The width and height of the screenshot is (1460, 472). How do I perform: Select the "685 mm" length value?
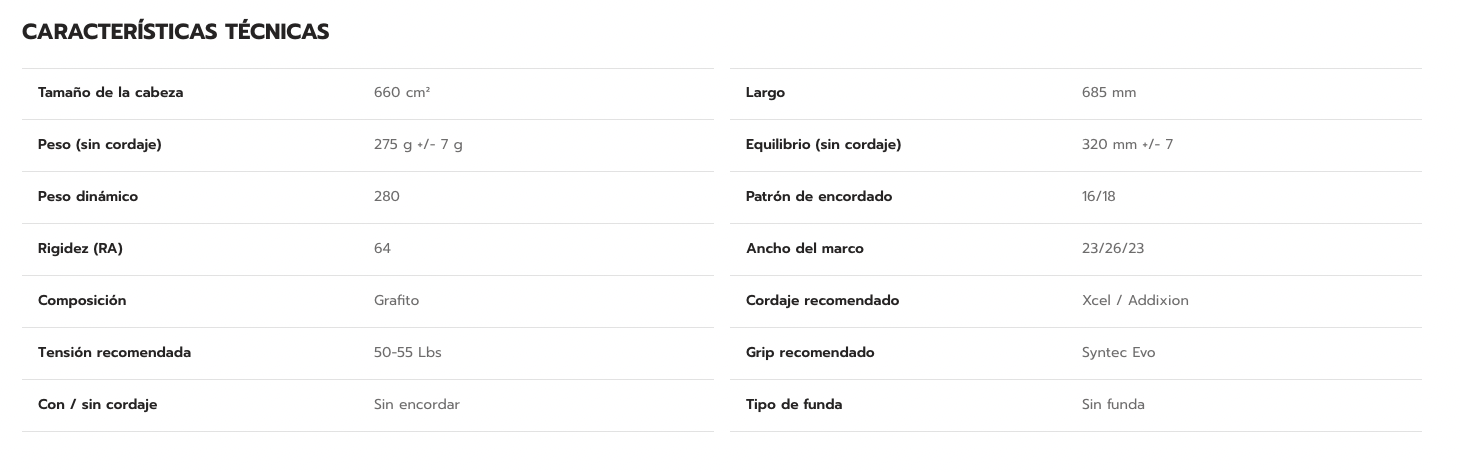point(1108,93)
